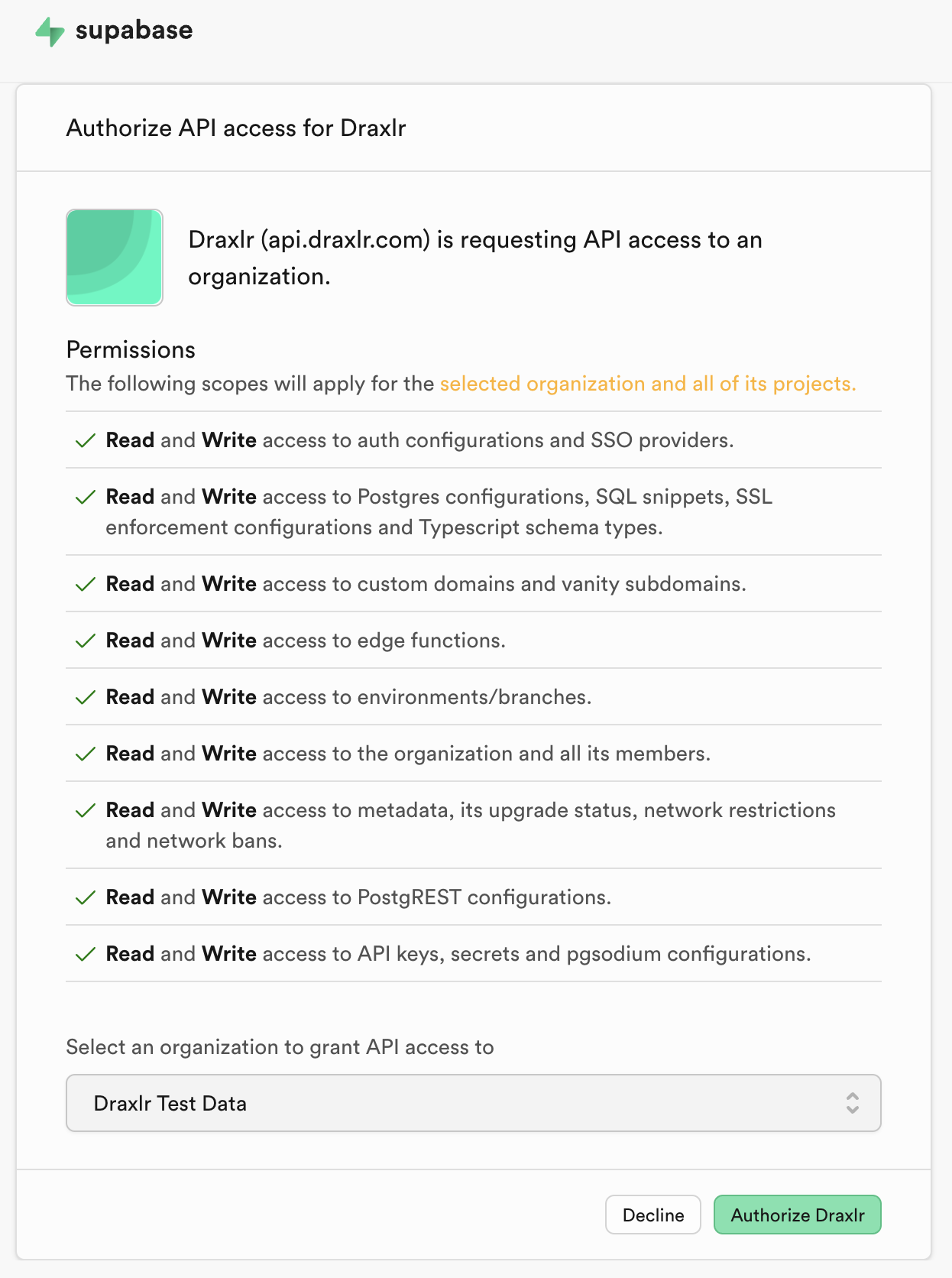This screenshot has width=952, height=1278.
Task: Click the Draxlr green app thumbnail
Action: [115, 258]
